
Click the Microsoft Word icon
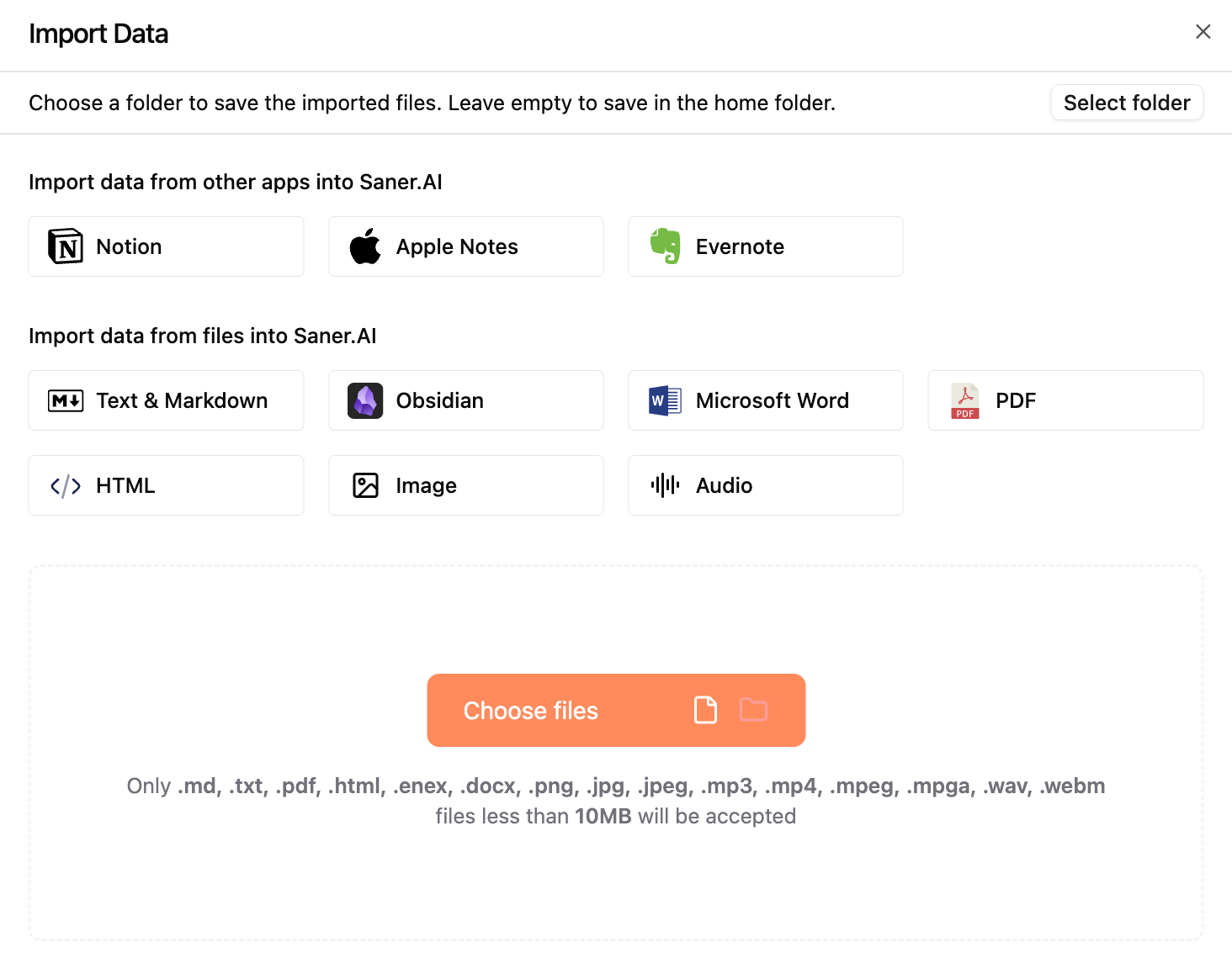665,400
